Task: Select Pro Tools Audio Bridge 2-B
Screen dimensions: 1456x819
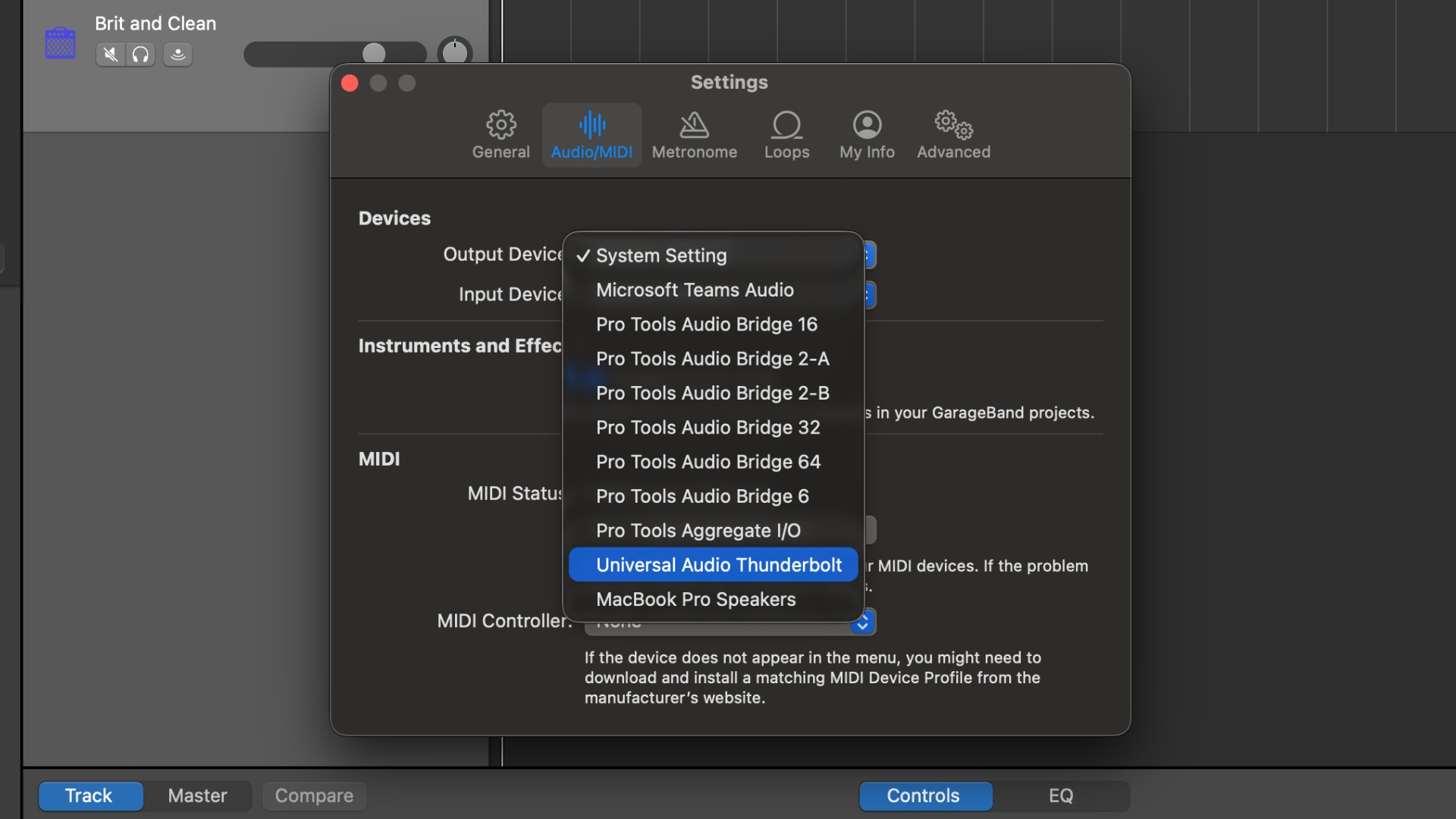Action: tap(713, 393)
